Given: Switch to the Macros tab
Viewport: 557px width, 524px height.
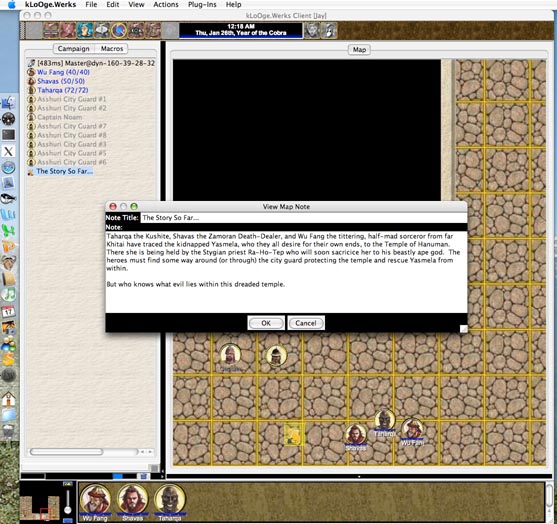Looking at the screenshot, I should point(112,49).
